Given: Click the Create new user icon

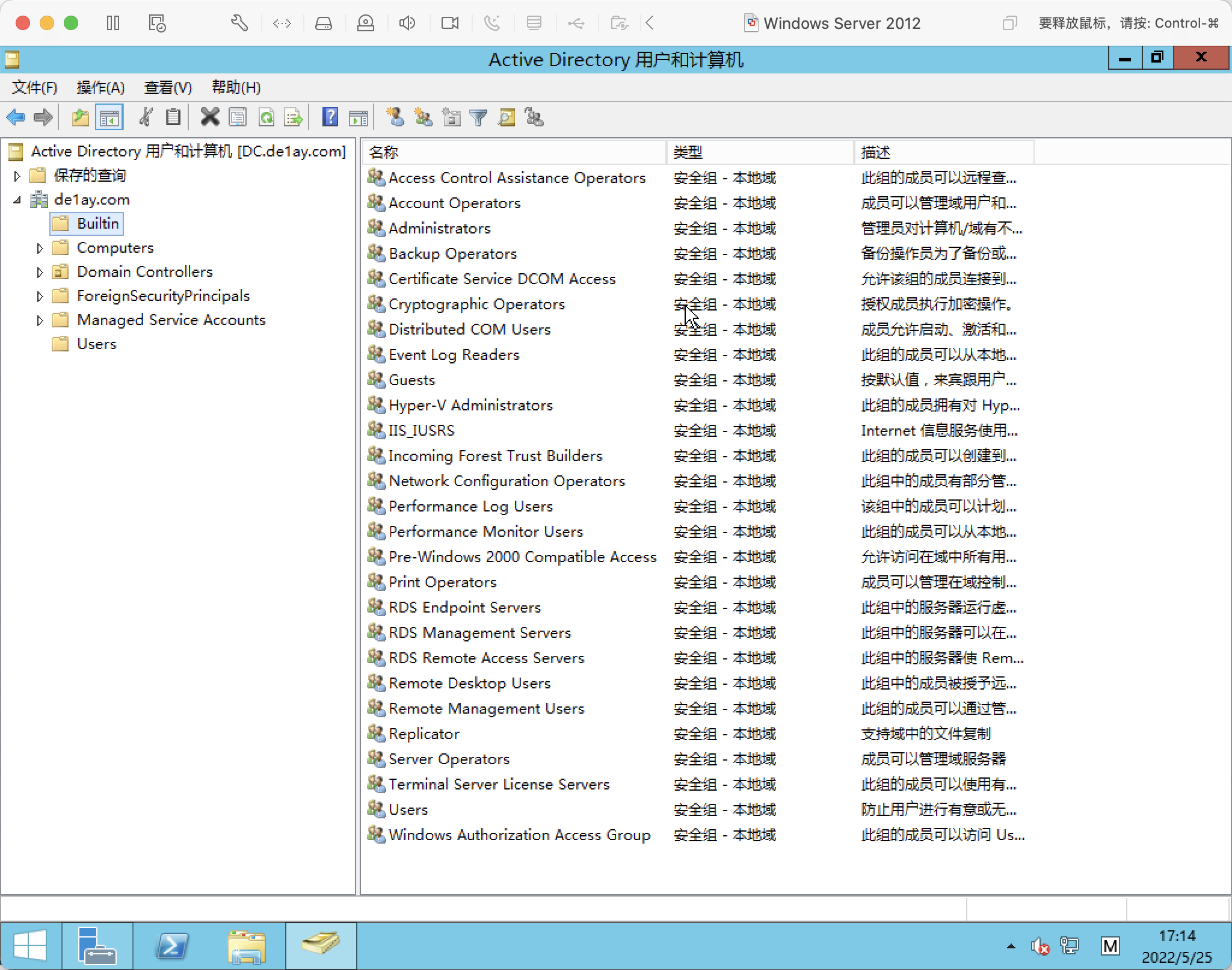Looking at the screenshot, I should [395, 117].
